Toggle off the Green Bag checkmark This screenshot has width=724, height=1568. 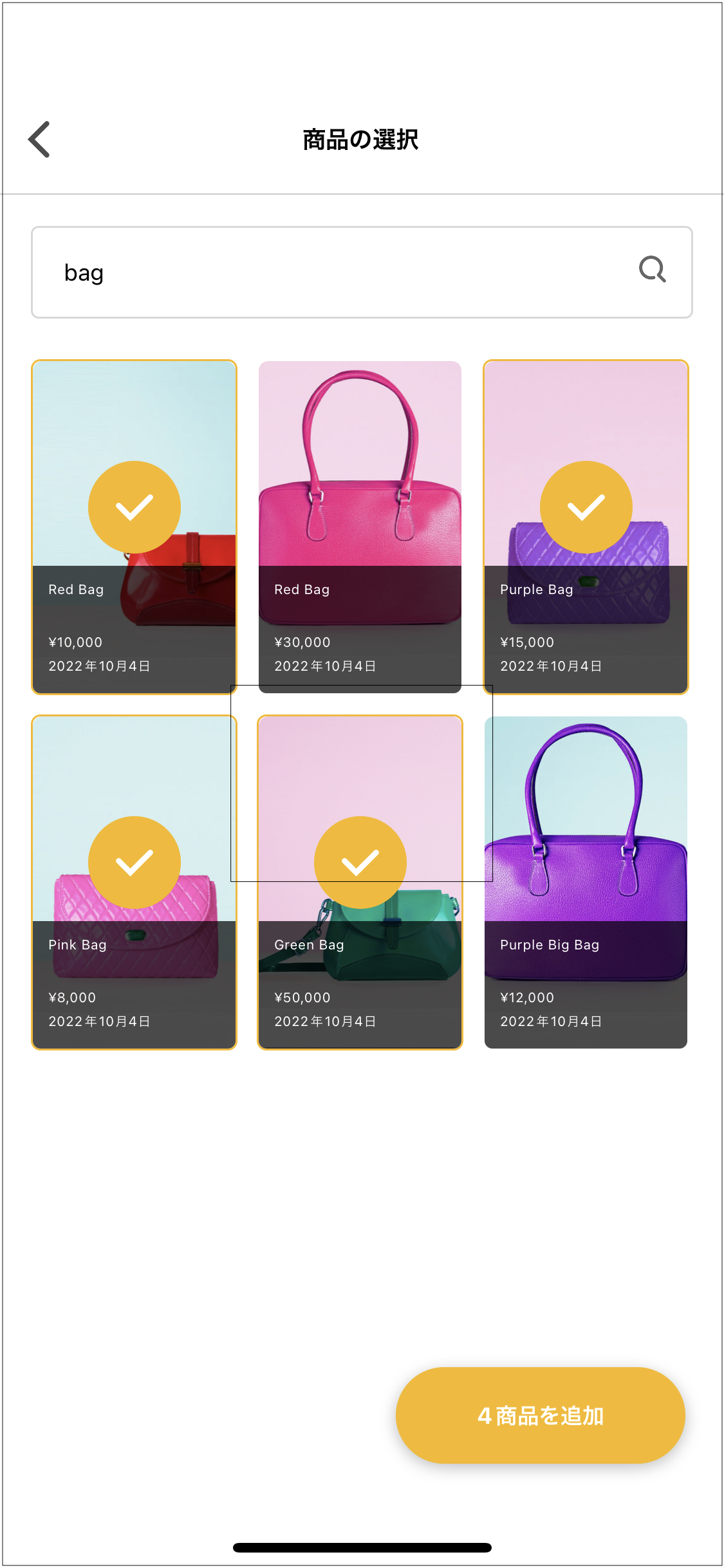[x=360, y=863]
